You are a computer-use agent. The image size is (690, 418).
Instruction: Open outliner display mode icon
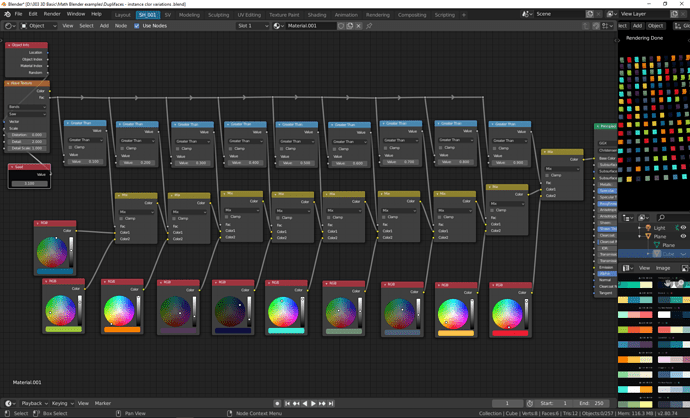[x=644, y=218]
